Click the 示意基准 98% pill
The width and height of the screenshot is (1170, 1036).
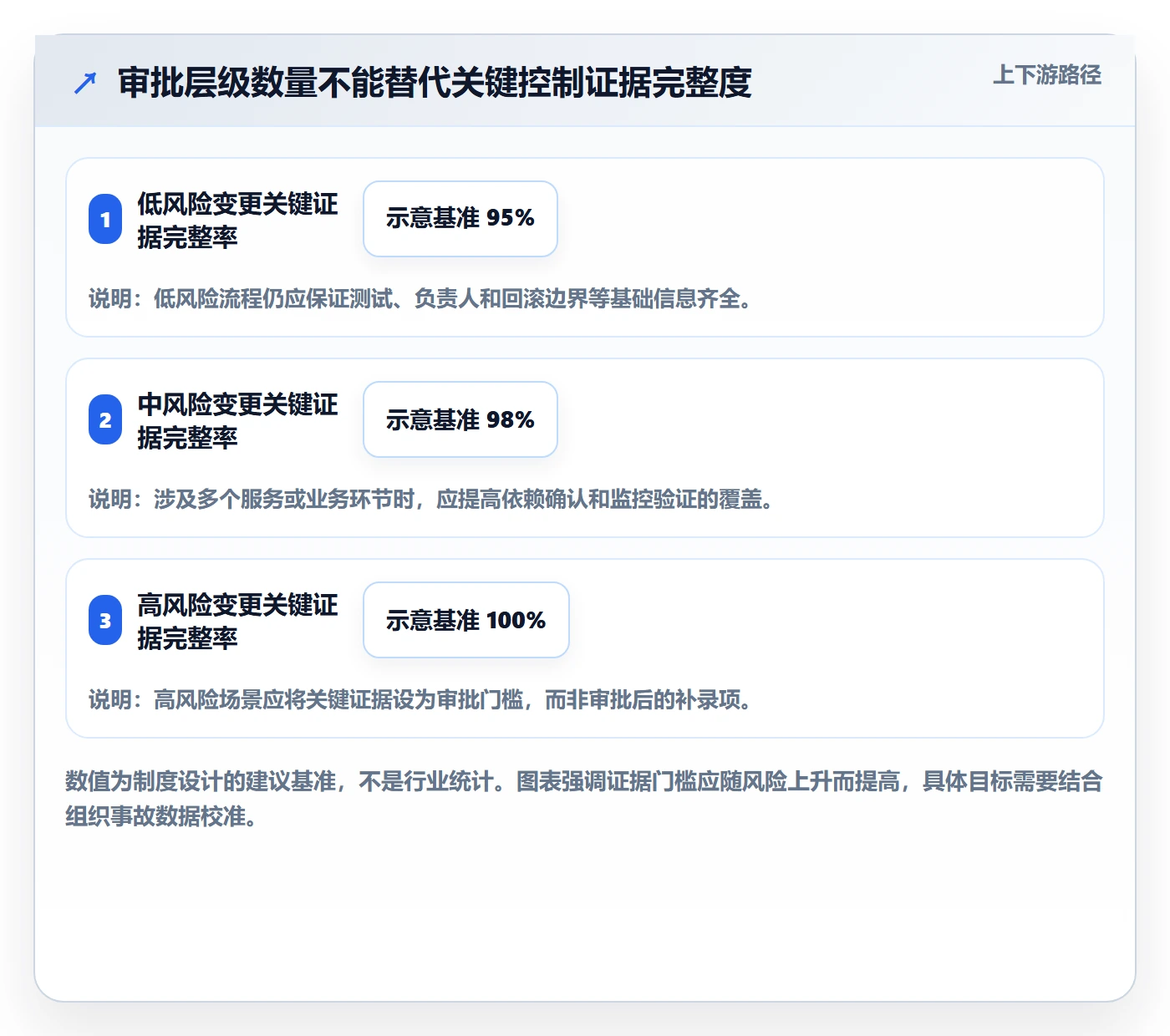tap(460, 419)
